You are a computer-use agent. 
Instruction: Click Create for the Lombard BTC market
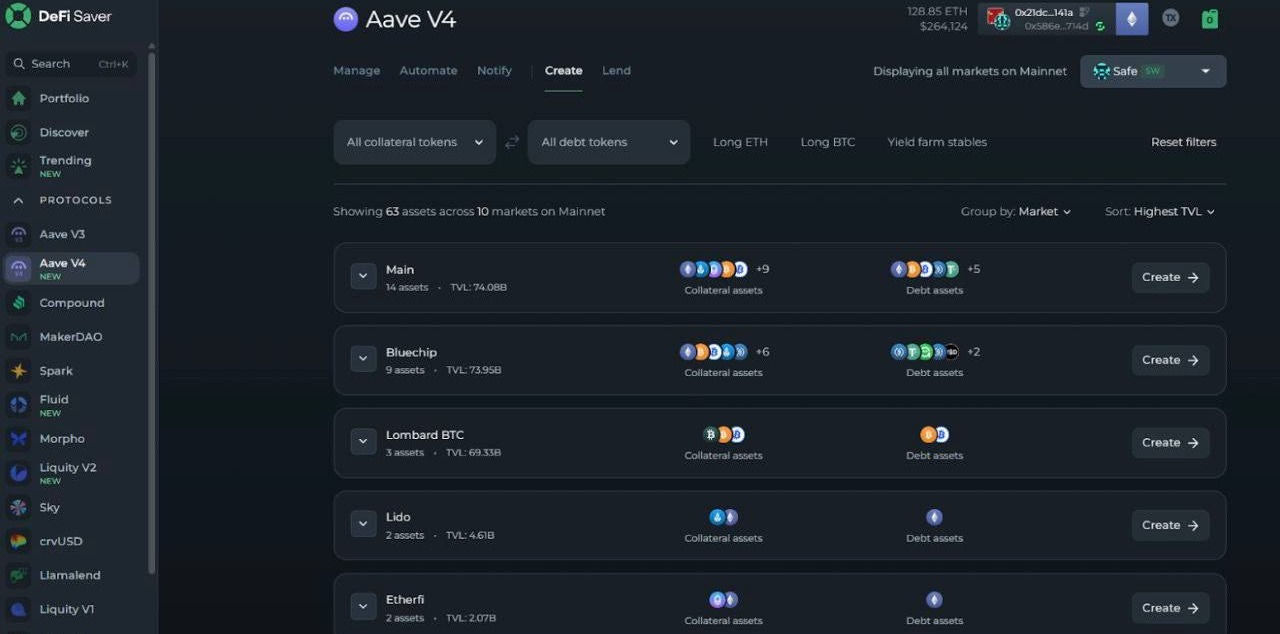[1170, 442]
